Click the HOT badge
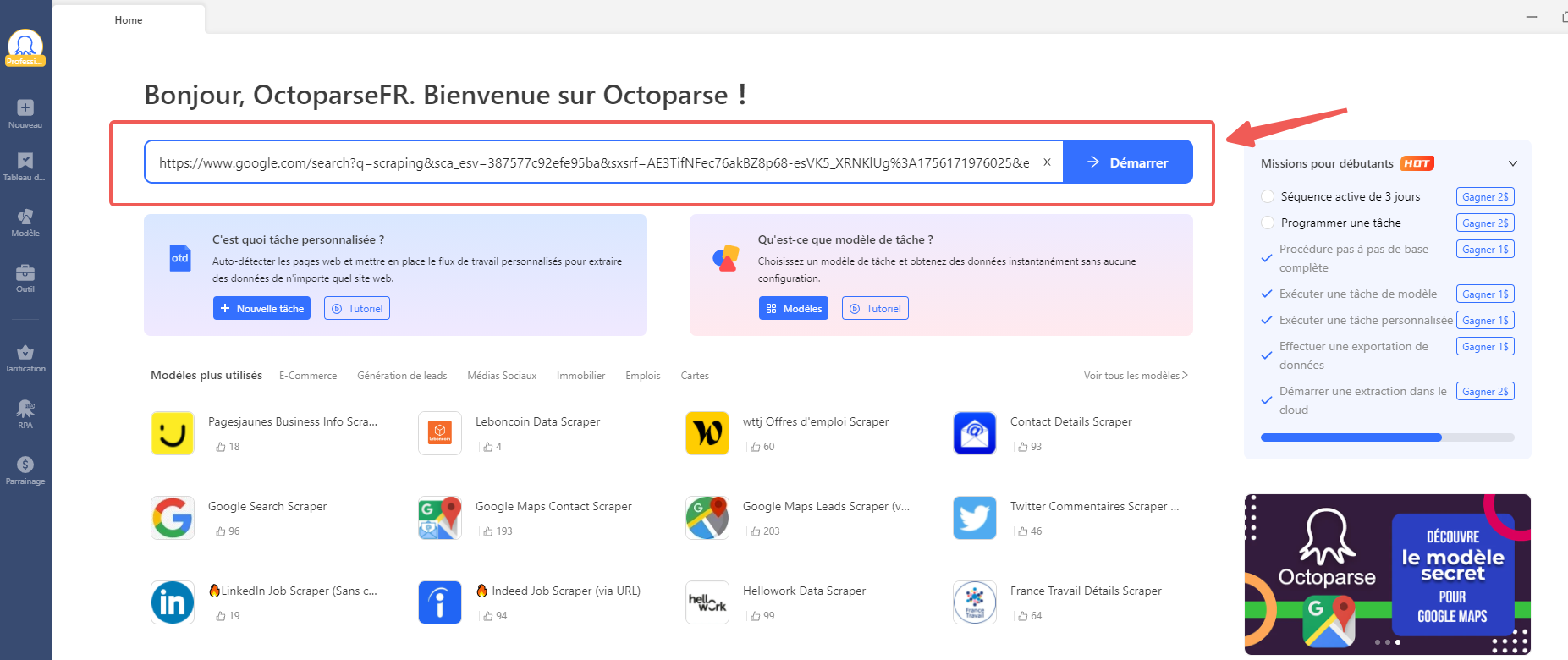 [x=1417, y=163]
